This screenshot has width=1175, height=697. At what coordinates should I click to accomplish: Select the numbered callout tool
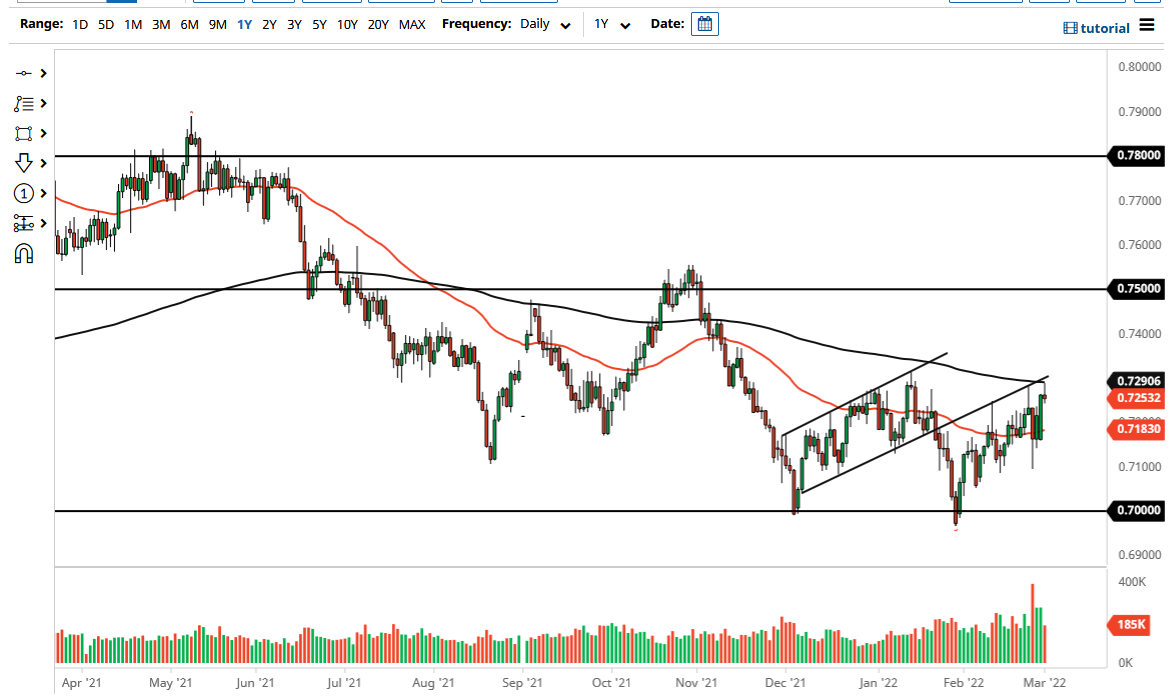[23, 193]
